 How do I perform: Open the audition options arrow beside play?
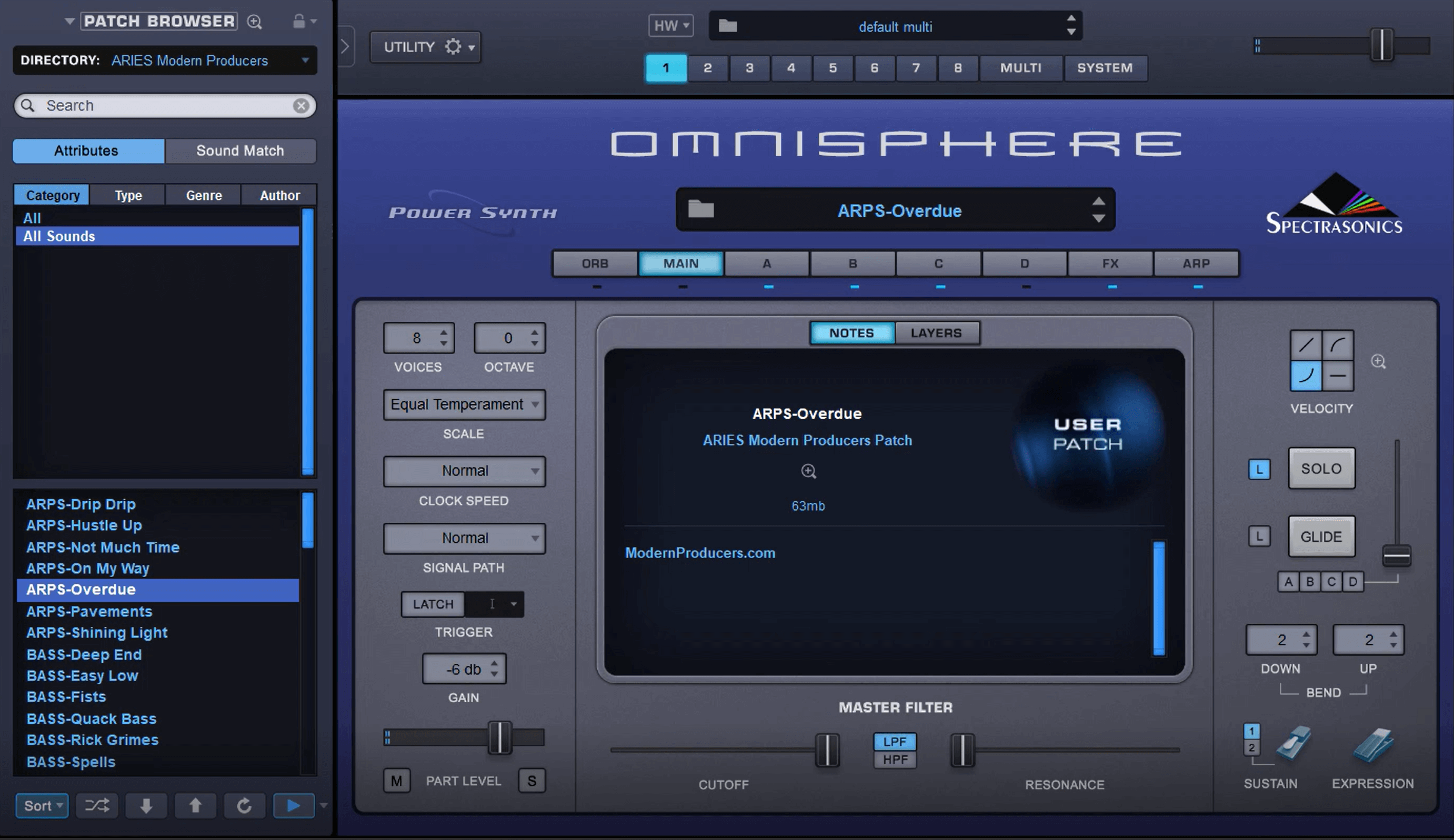pyautogui.click(x=323, y=805)
